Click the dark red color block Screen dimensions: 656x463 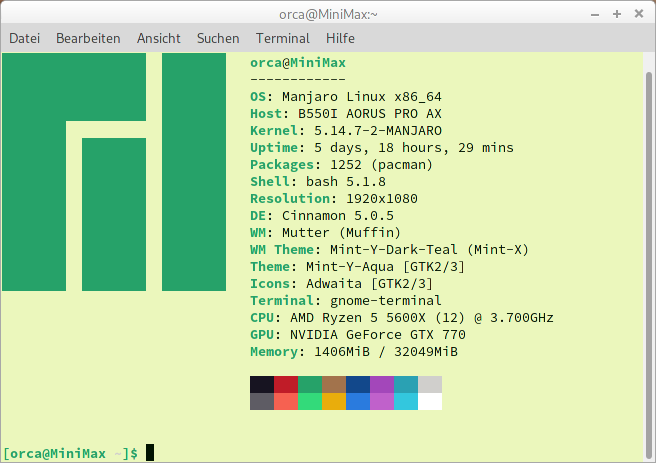click(x=286, y=384)
